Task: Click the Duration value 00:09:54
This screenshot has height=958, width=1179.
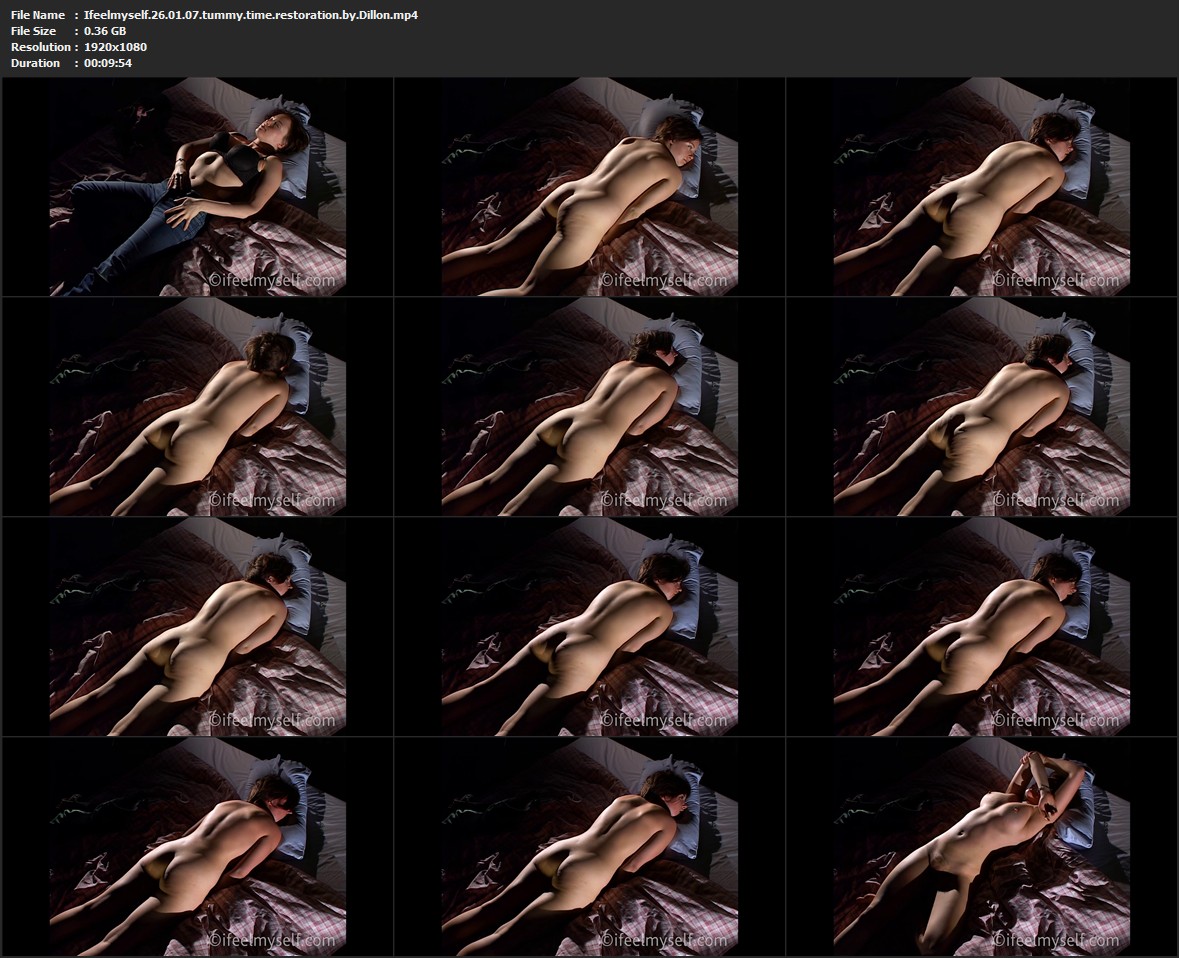Action: (x=108, y=63)
